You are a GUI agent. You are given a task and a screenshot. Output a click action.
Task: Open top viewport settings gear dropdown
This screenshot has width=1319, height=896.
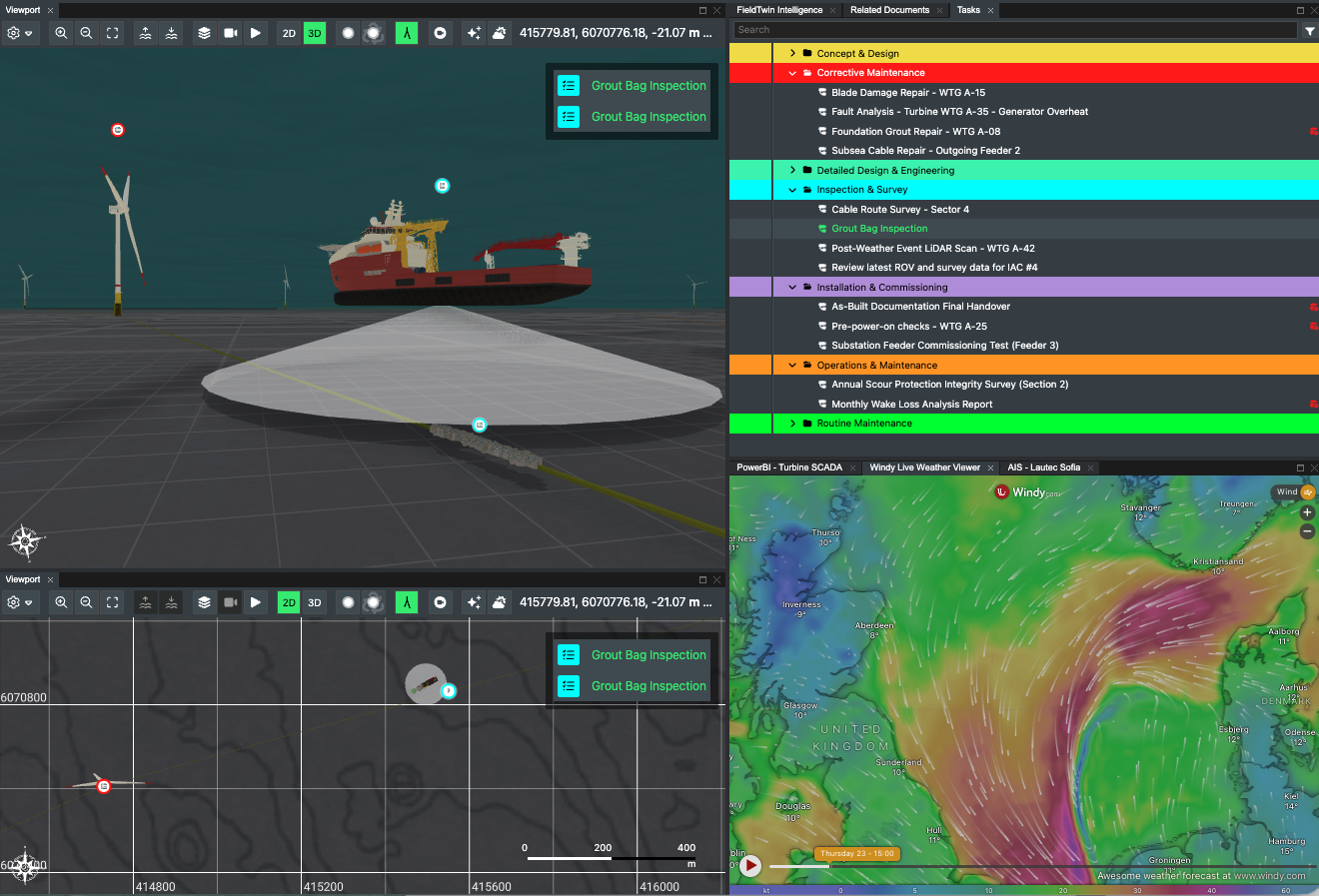(19, 33)
